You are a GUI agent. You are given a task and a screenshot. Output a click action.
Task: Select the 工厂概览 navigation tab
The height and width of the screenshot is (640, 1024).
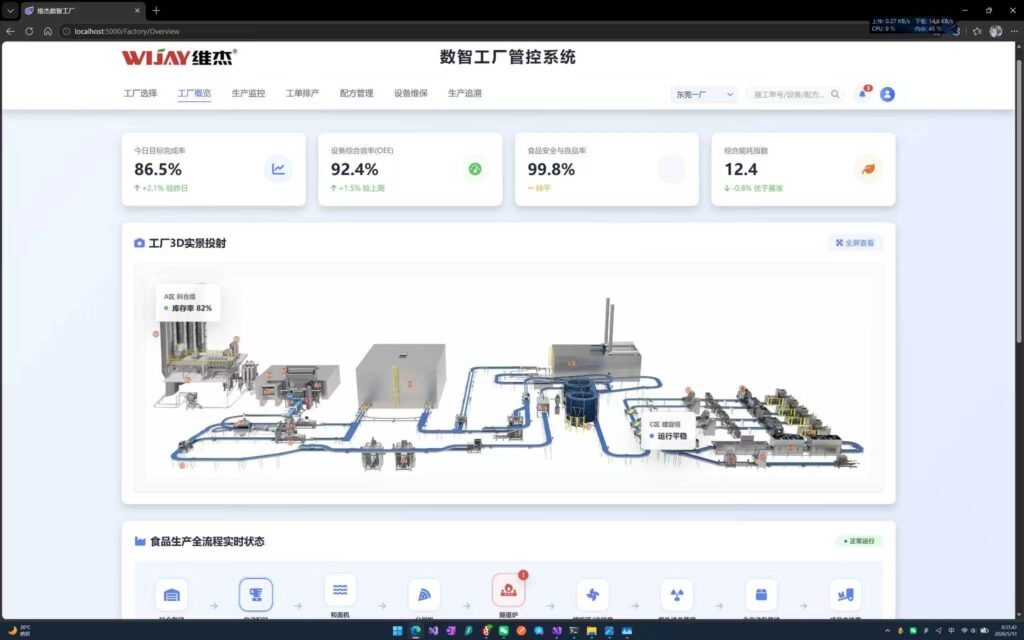coord(195,93)
